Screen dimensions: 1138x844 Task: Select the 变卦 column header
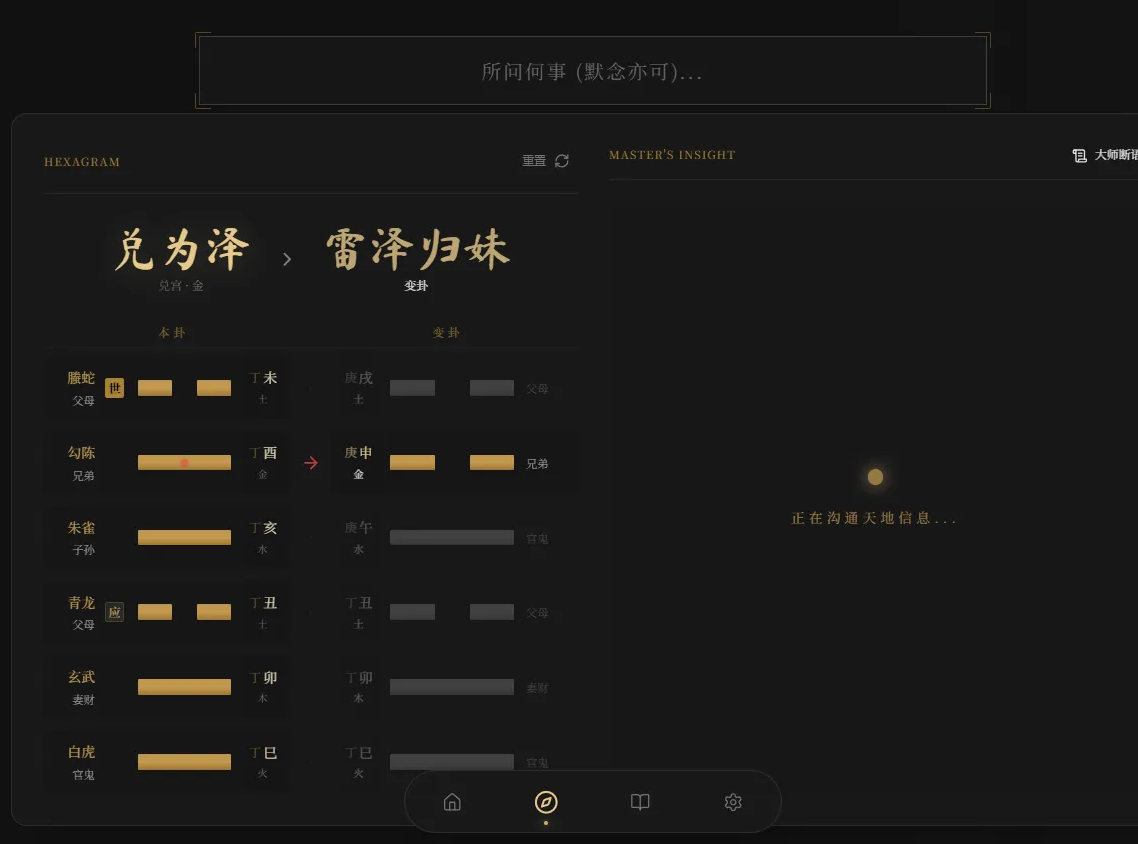pos(446,333)
